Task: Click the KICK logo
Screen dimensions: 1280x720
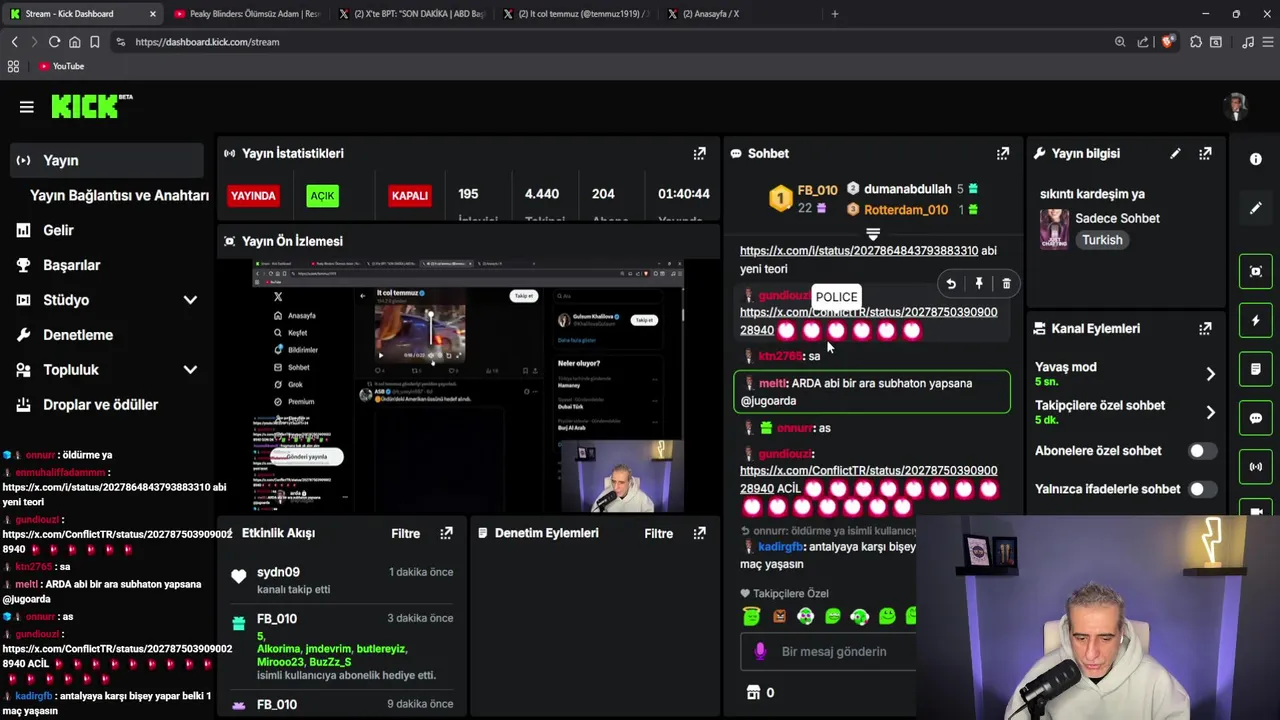Action: coord(91,106)
